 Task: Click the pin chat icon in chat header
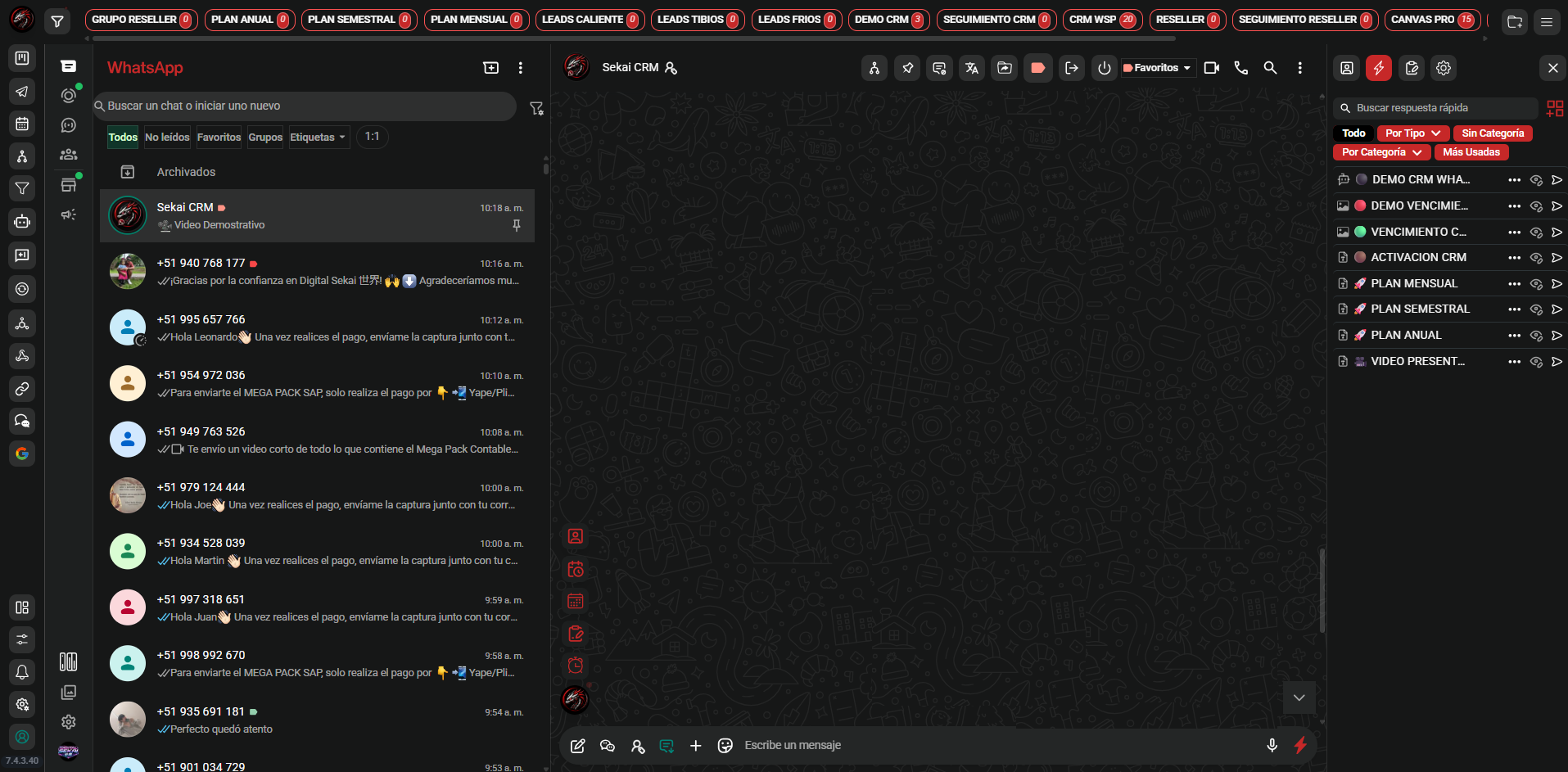click(x=908, y=68)
